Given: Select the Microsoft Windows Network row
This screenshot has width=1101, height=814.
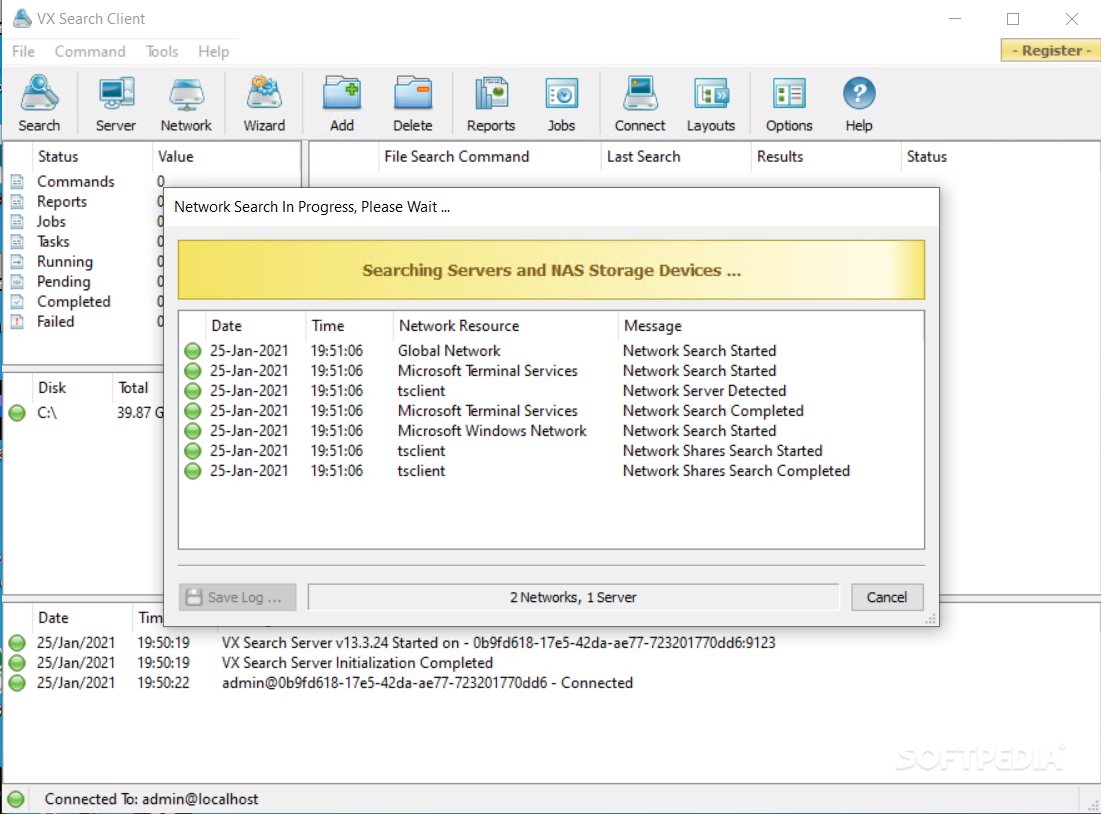Looking at the screenshot, I should click(551, 431).
